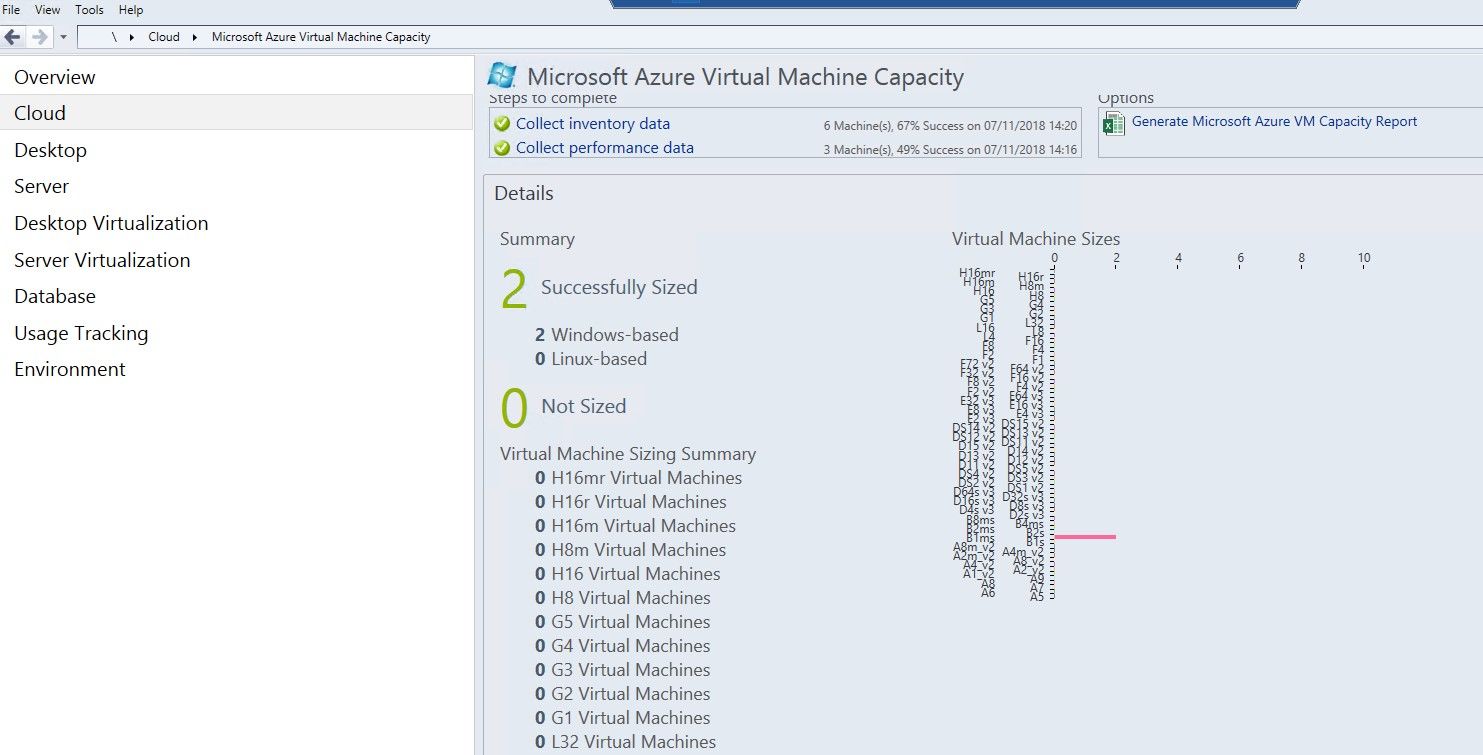Open Desktop Virtualization section

236,223
